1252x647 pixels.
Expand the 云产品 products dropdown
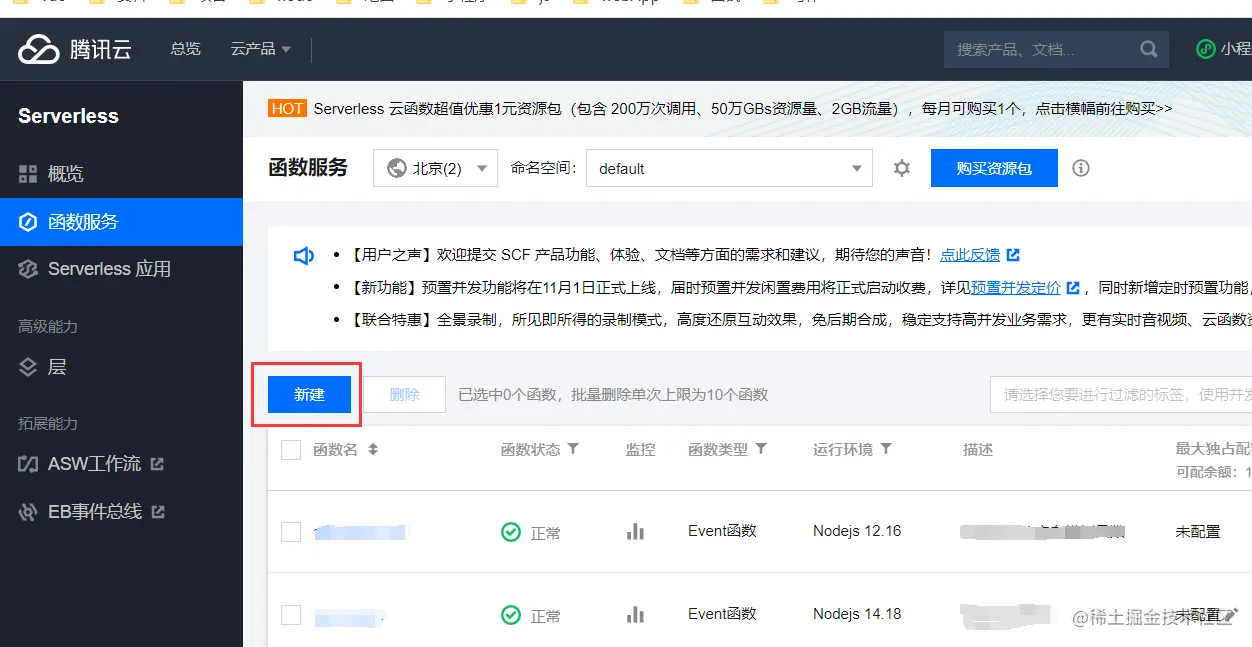[260, 48]
